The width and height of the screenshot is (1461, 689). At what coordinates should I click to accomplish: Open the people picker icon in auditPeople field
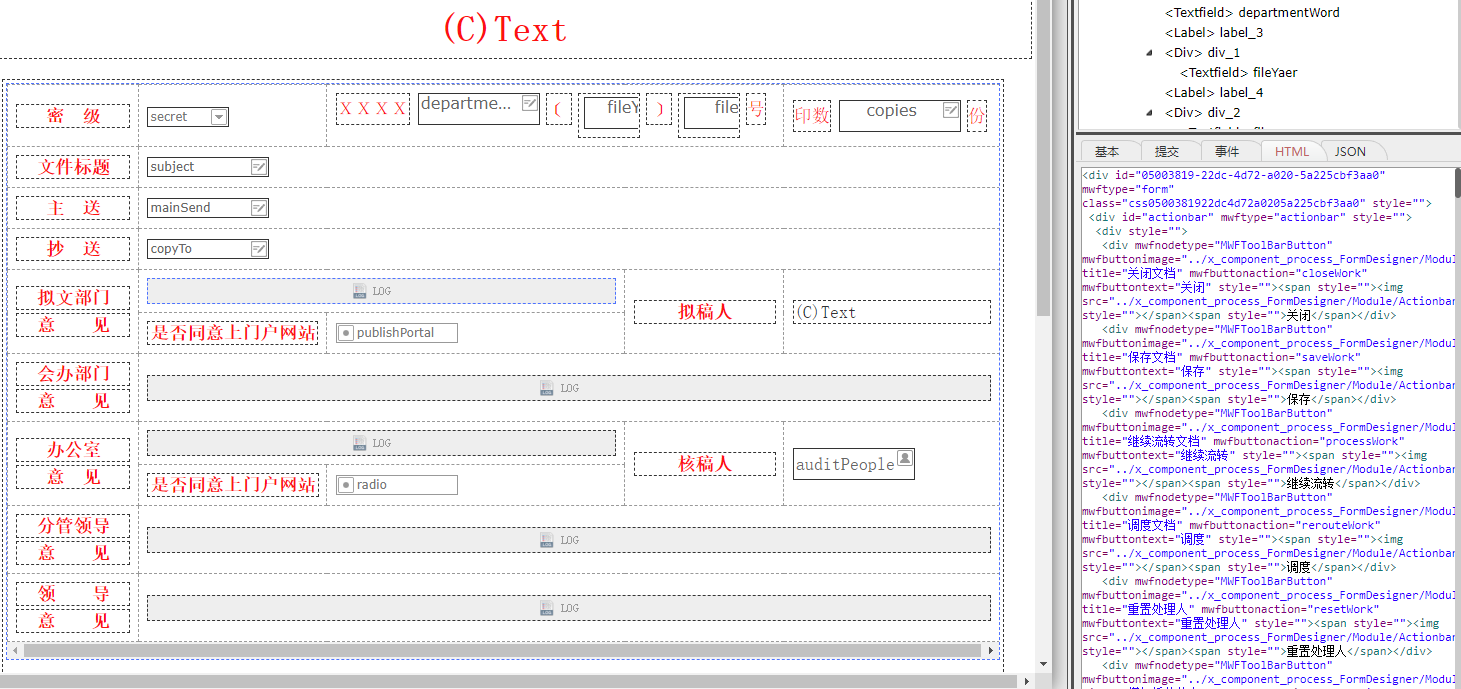coord(905,458)
